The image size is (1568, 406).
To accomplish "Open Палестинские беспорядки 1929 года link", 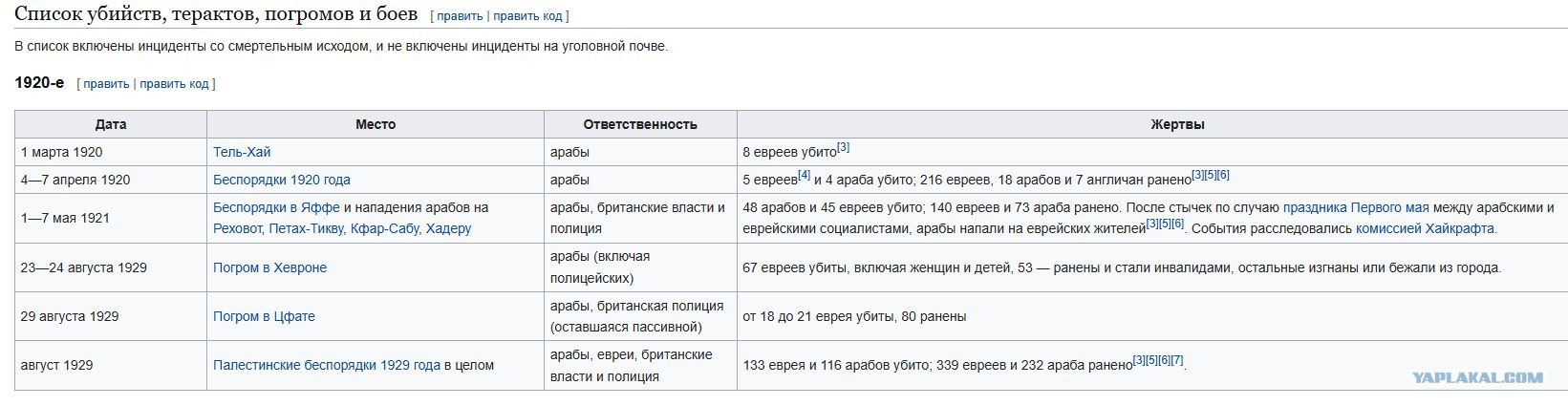I will pos(327,365).
